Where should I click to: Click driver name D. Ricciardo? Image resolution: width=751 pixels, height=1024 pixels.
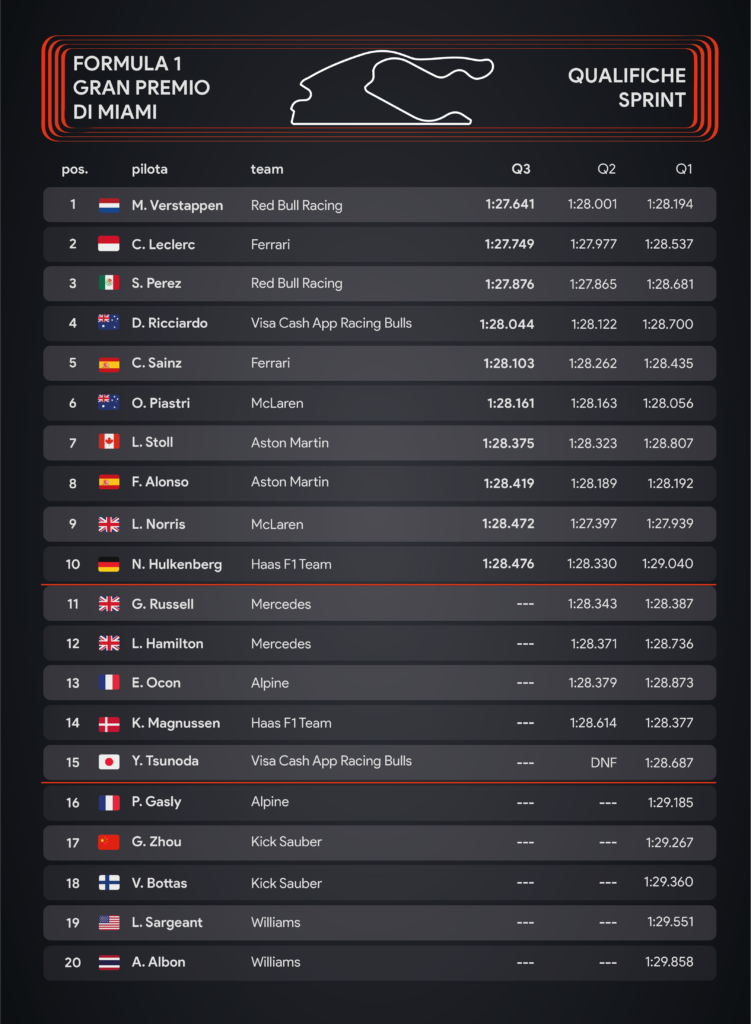tap(170, 323)
